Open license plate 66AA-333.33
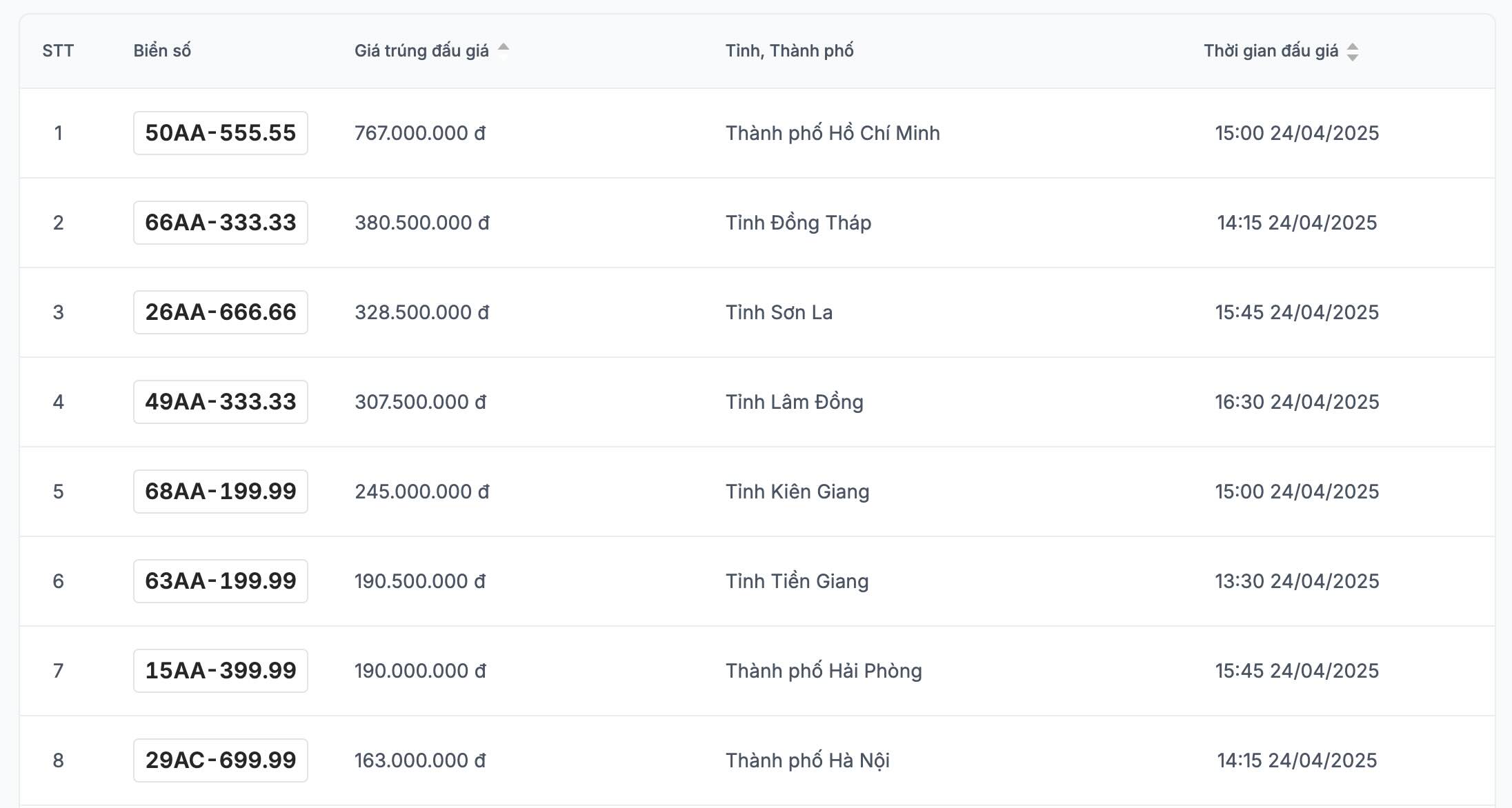The width and height of the screenshot is (1512, 808). [x=220, y=223]
